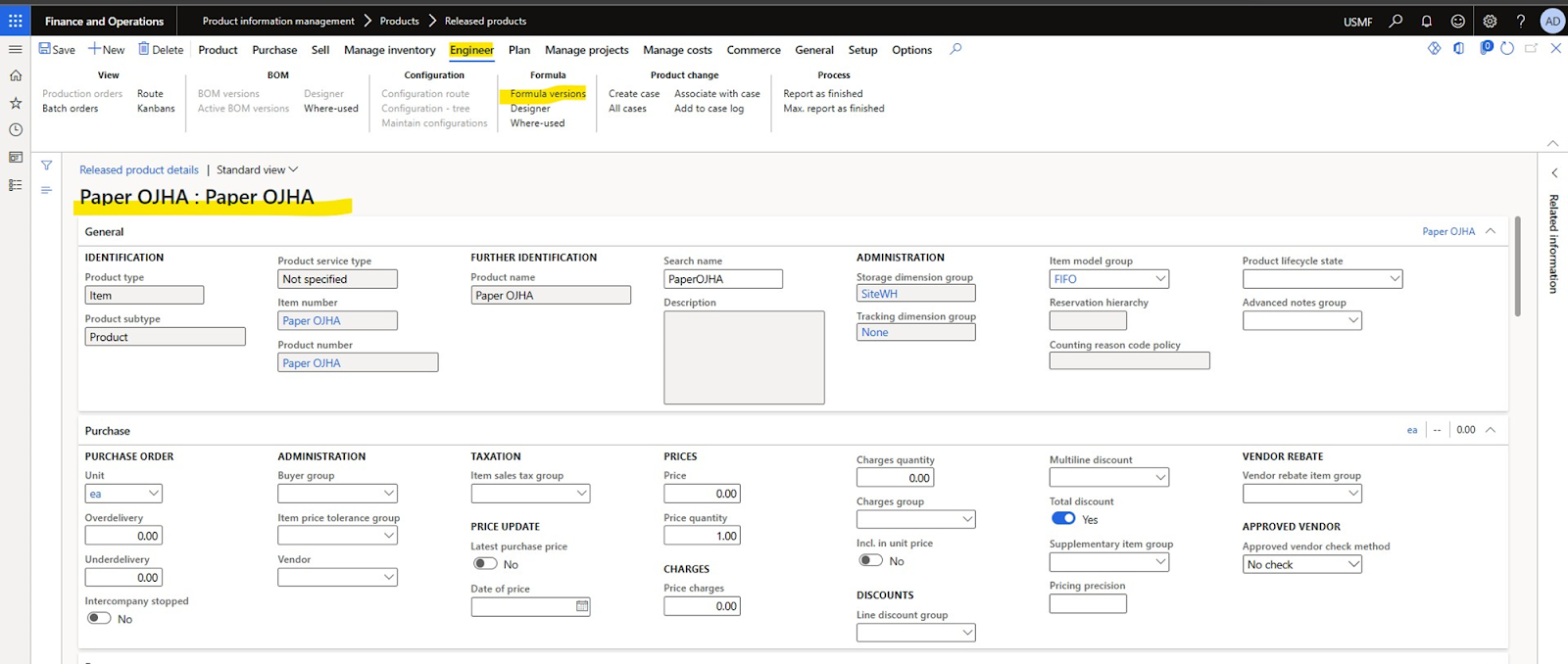Toggle Intercompany stopped switch

pyautogui.click(x=99, y=618)
